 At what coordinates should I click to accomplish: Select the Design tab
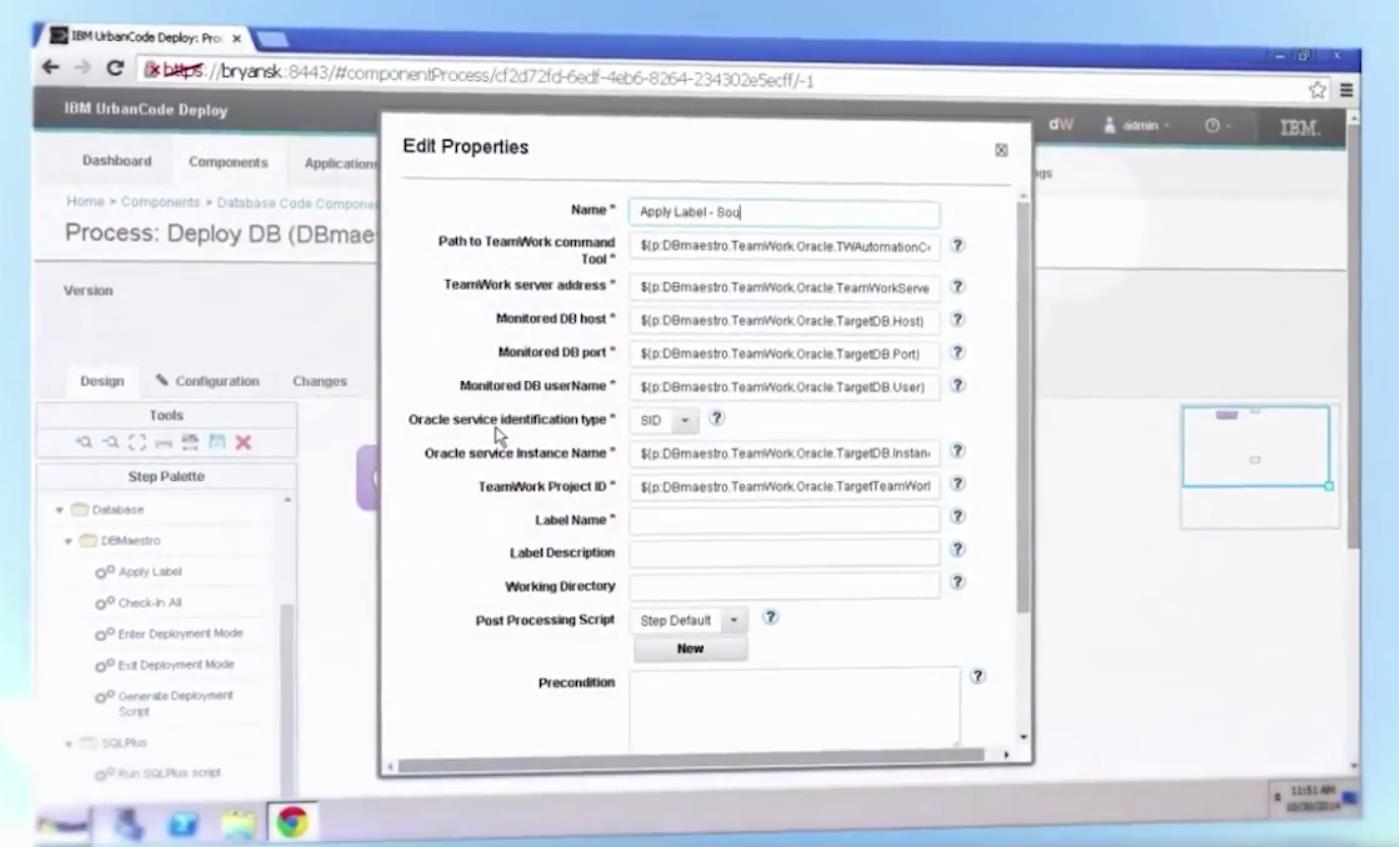[x=102, y=381]
